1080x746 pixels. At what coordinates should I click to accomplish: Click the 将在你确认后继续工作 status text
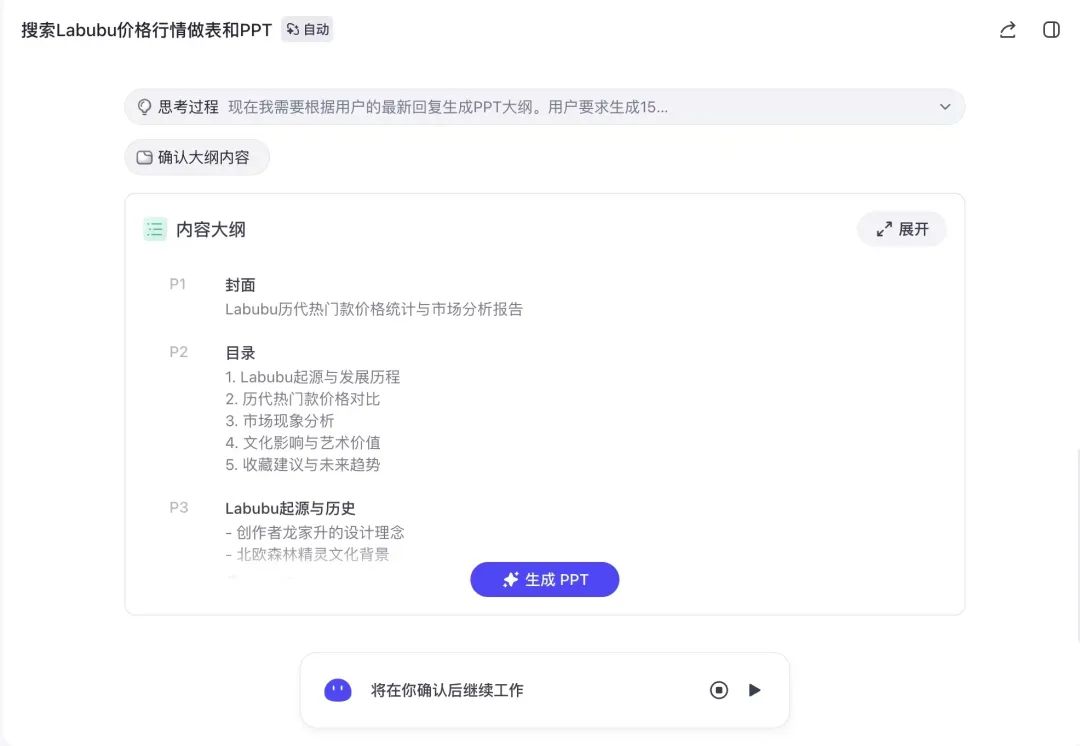point(447,690)
